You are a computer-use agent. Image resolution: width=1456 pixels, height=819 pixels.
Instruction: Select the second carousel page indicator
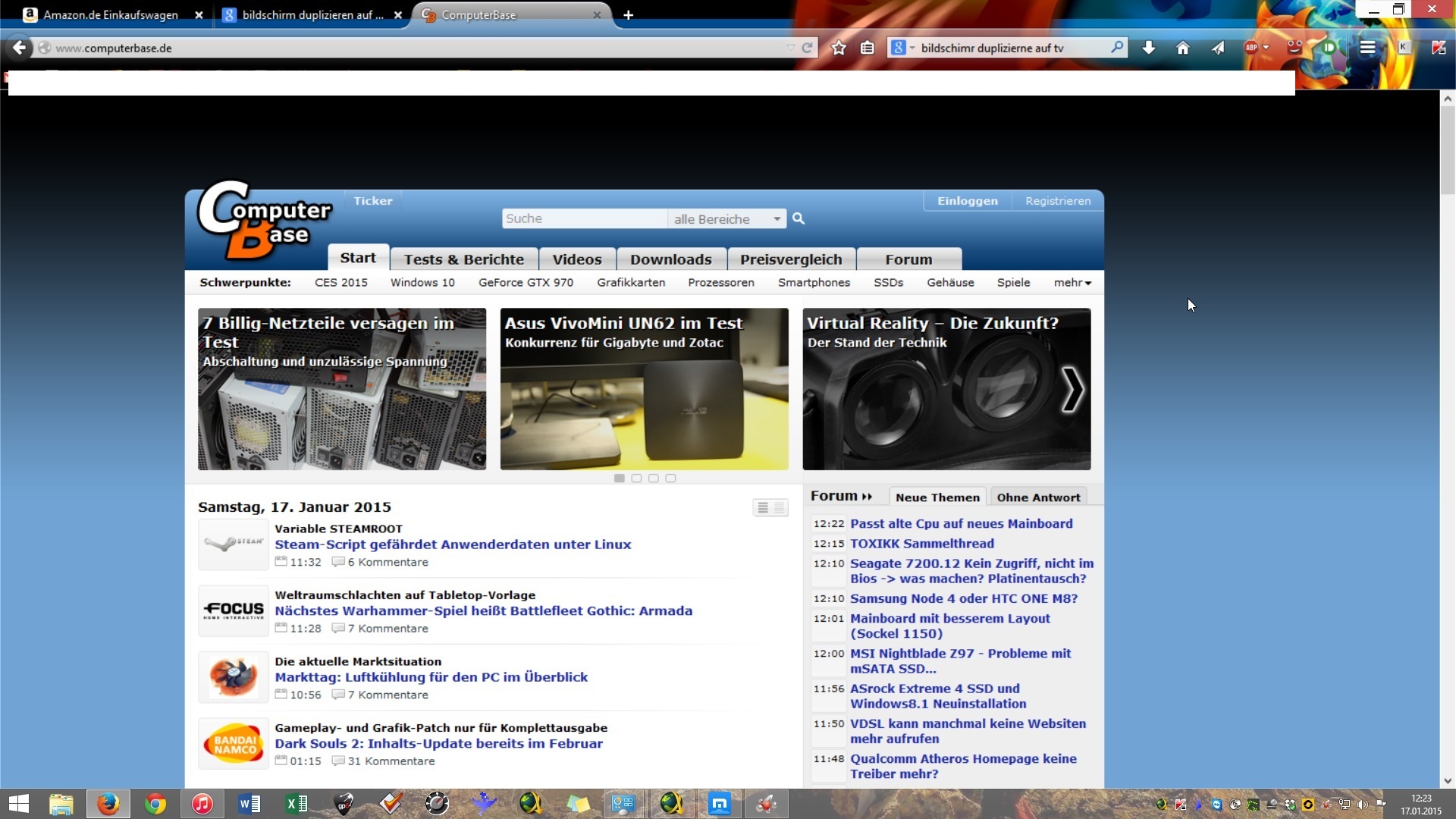(x=636, y=479)
